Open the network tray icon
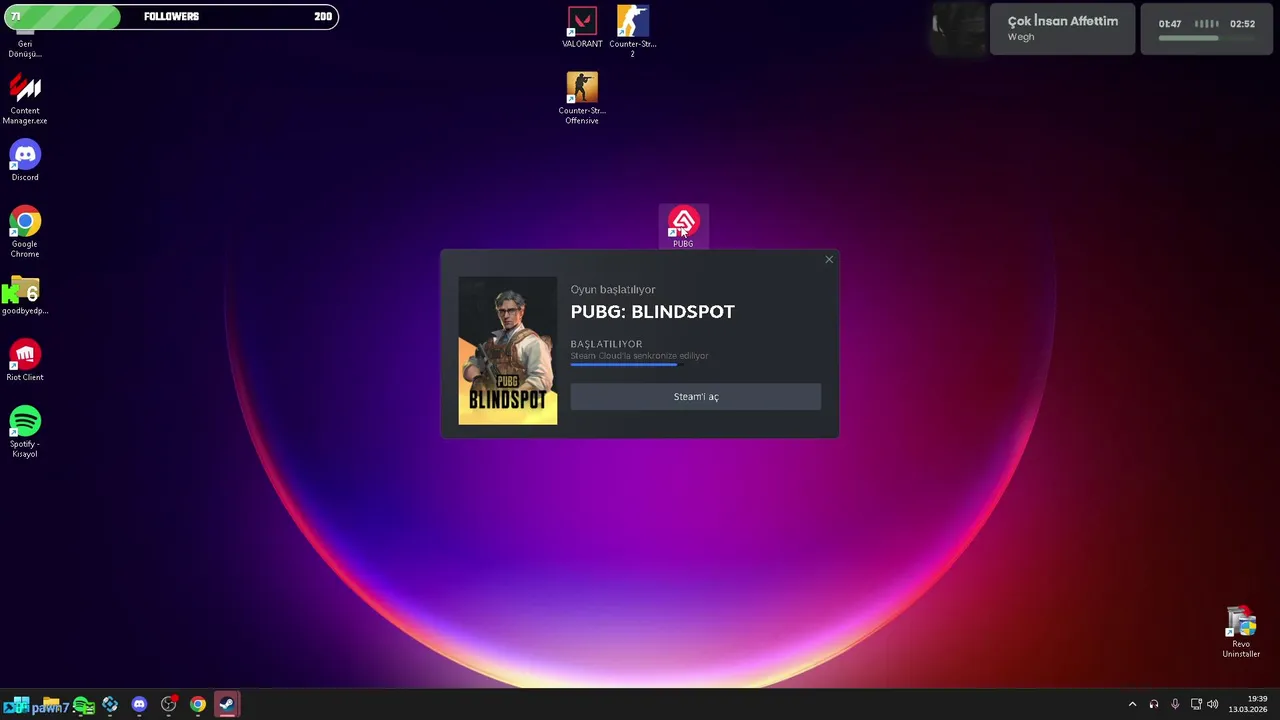Viewport: 1280px width, 720px height. [x=1196, y=704]
